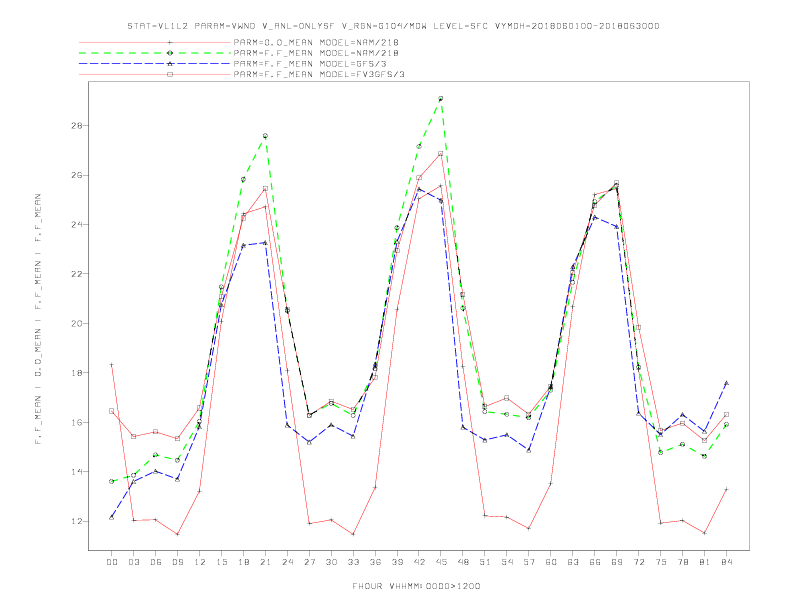Click x-axis tick label 45
Screen dimensions: 792x612
tap(441, 562)
